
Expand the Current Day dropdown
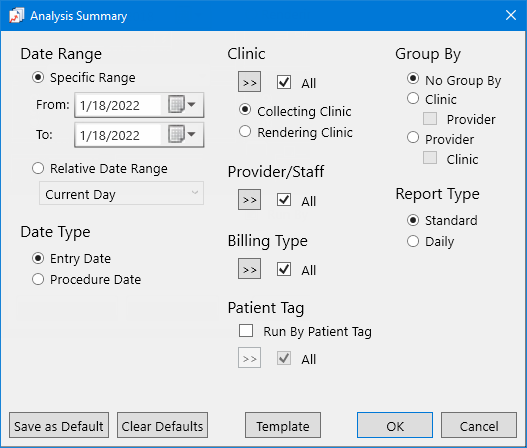(121, 193)
